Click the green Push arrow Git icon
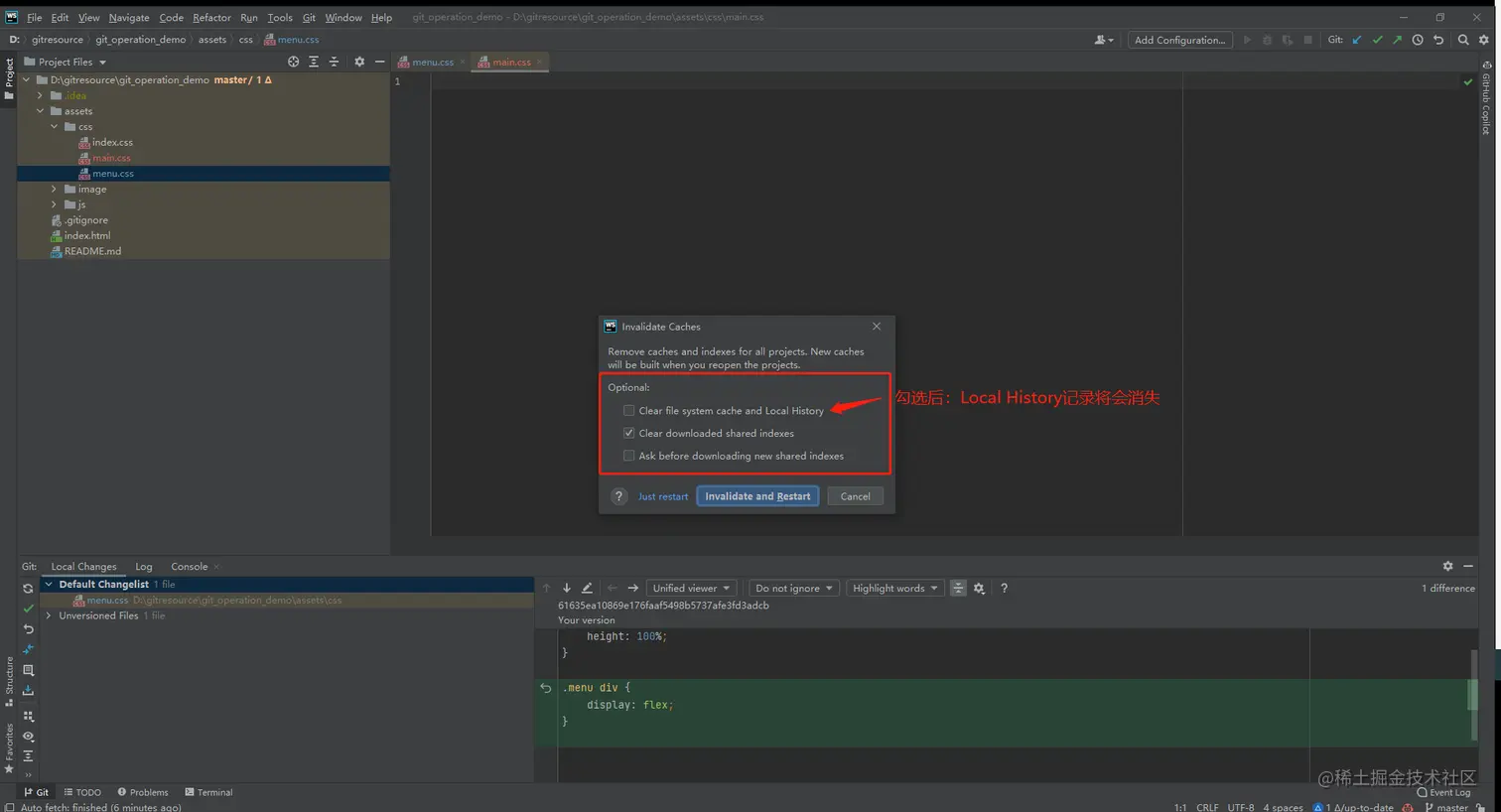This screenshot has height=812, width=1501. tap(1398, 40)
